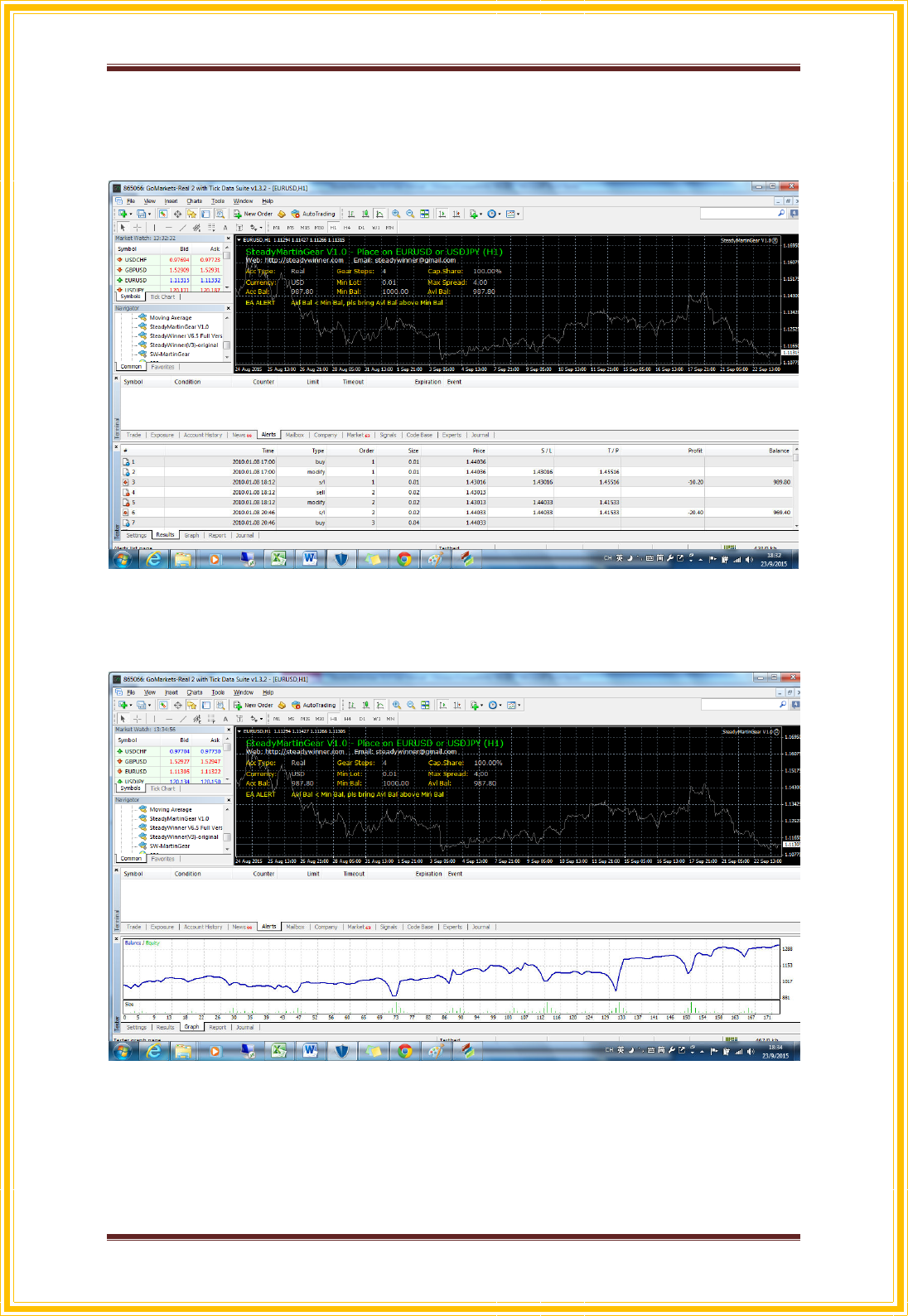Screen dimensions: 908x1316
Task: Select USDCHF row in the Balance-graph window Market Watch
Action: point(168,752)
